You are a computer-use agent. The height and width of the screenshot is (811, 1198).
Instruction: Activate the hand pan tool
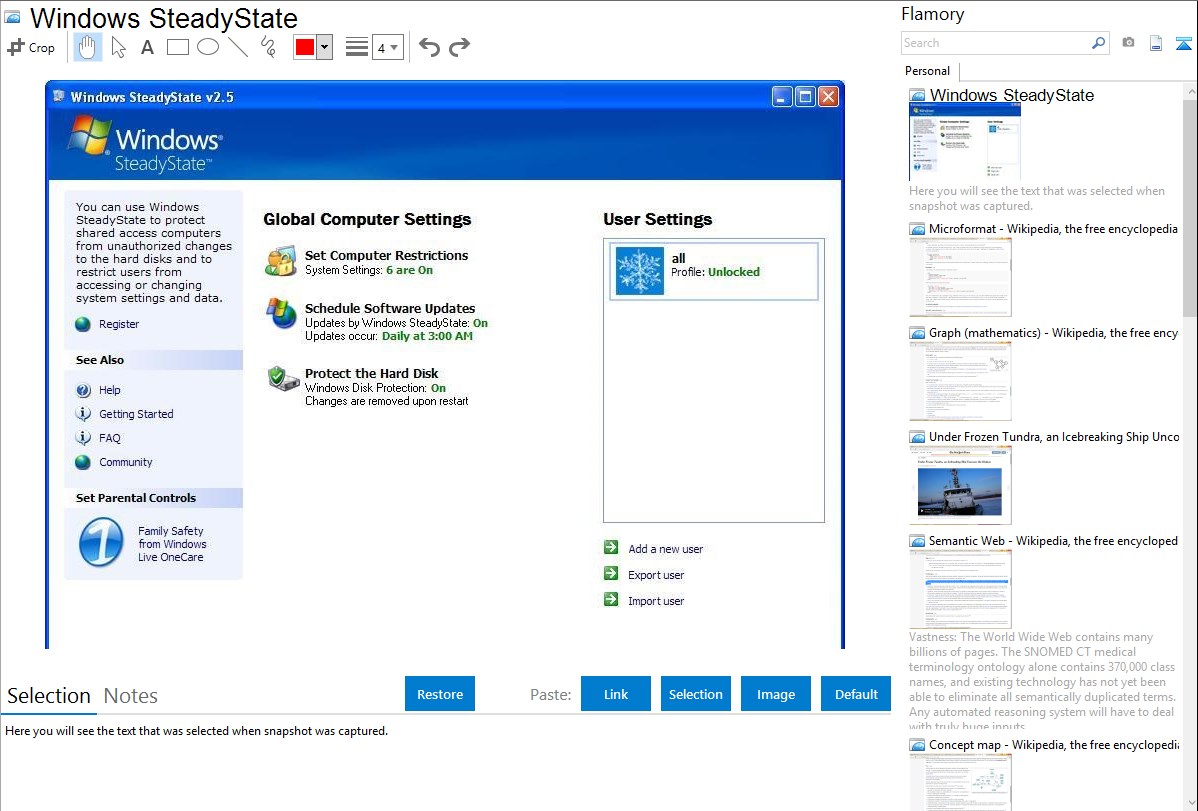pyautogui.click(x=87, y=47)
